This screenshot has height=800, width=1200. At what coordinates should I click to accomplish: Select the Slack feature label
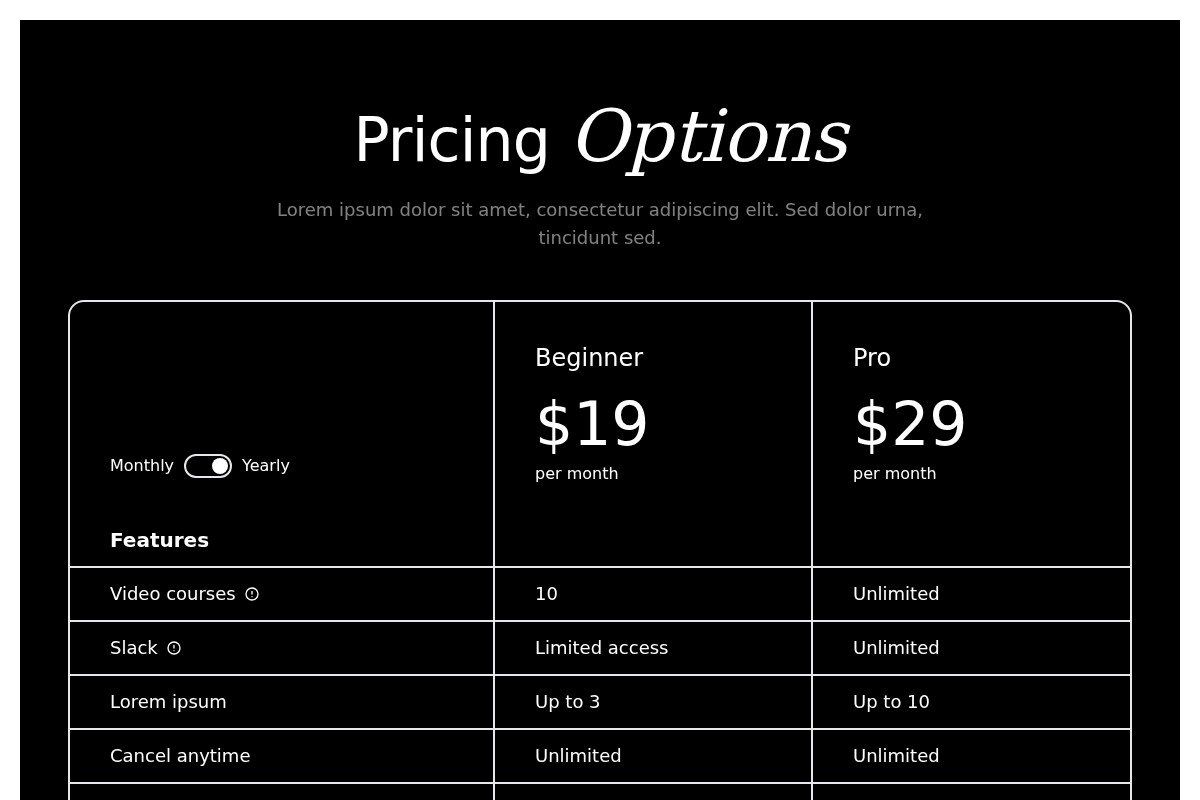tap(134, 648)
